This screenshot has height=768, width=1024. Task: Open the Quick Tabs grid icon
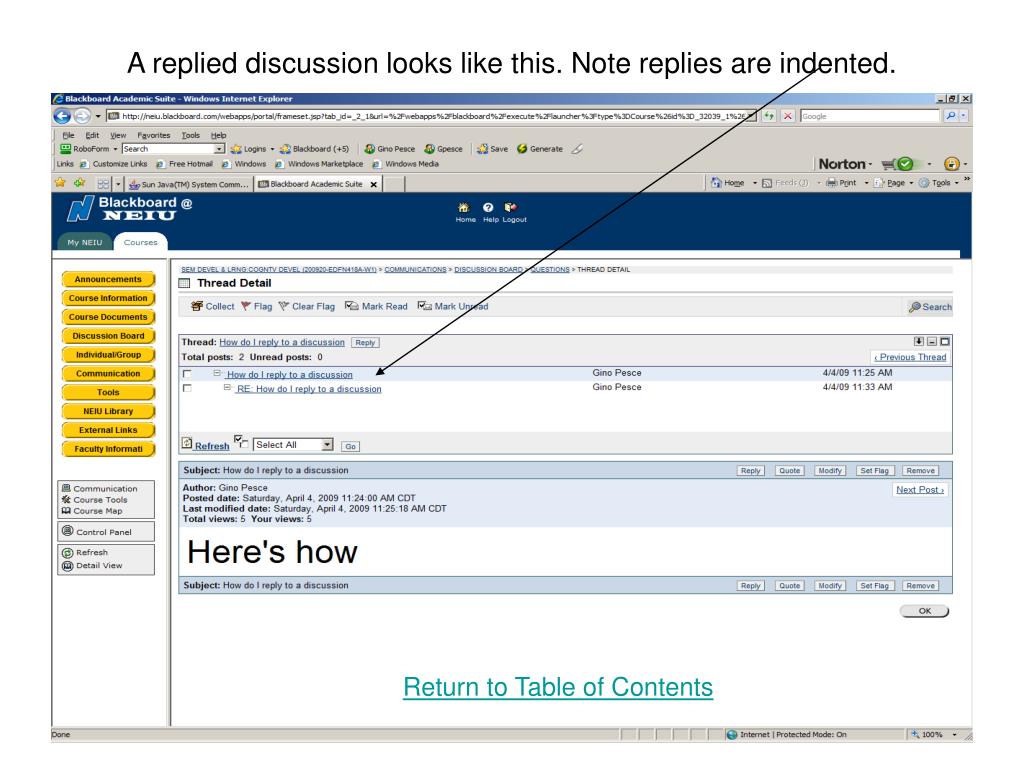pyautogui.click(x=103, y=184)
